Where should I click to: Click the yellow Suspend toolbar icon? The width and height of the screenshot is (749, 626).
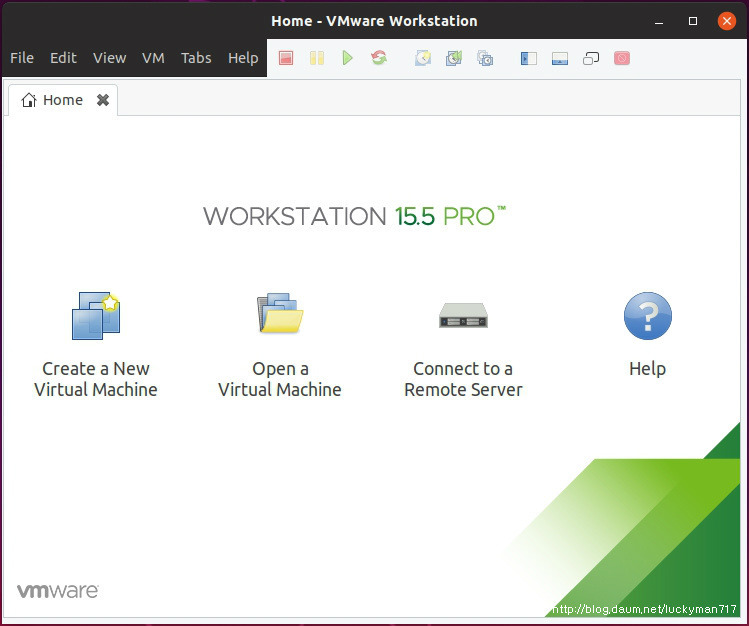coord(317,58)
